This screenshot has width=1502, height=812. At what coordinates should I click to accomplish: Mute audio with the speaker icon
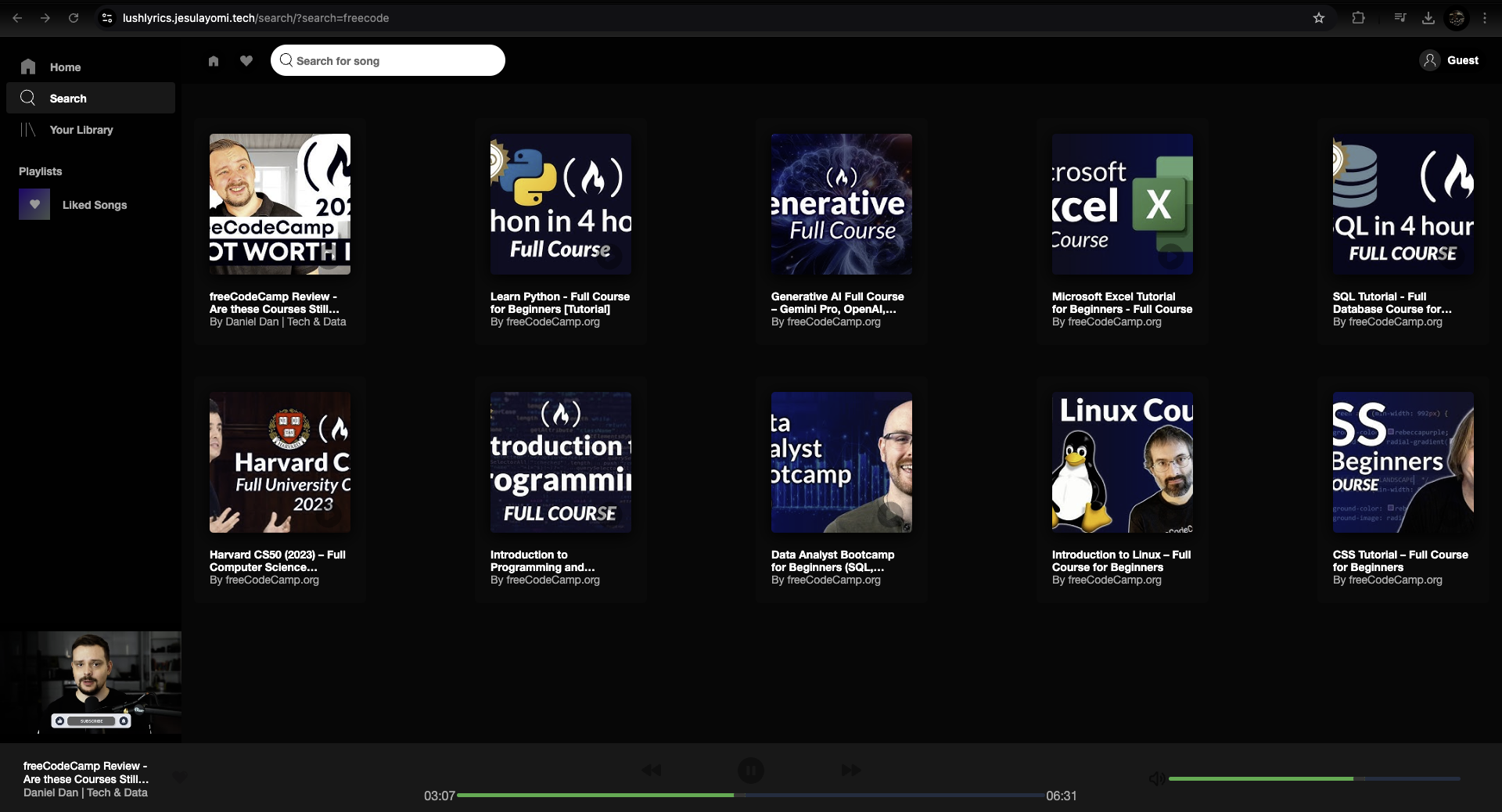coord(1156,778)
